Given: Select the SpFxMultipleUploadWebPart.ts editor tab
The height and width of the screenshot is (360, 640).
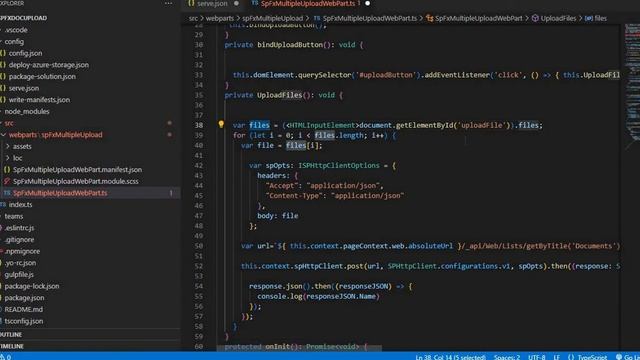Looking at the screenshot, I should point(308,3).
